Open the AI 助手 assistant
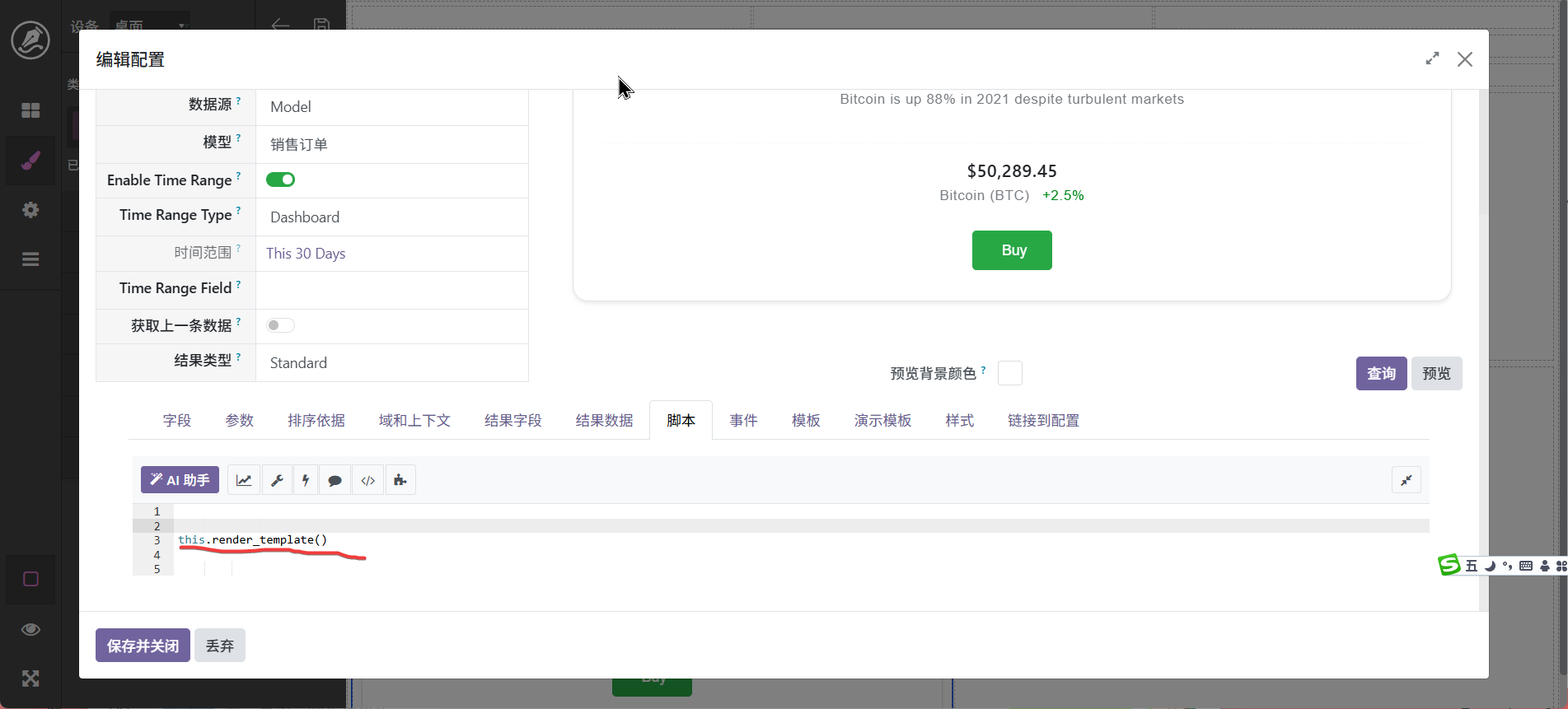 pos(180,480)
